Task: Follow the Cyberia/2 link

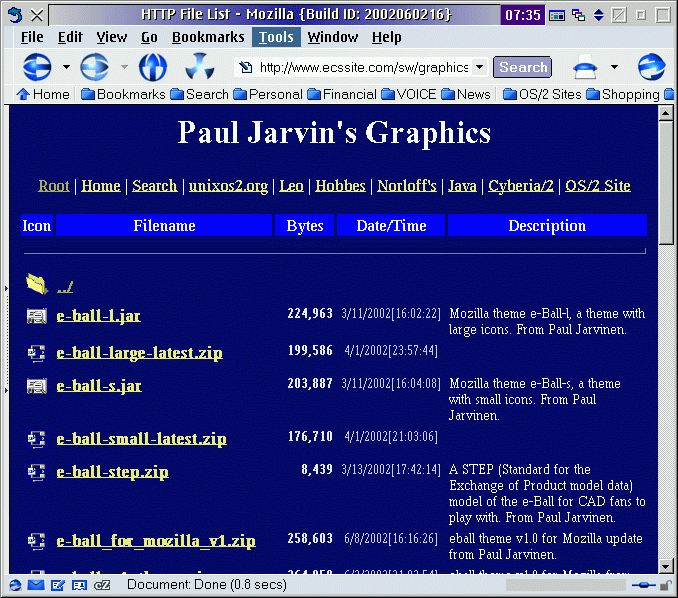Action: click(x=521, y=186)
